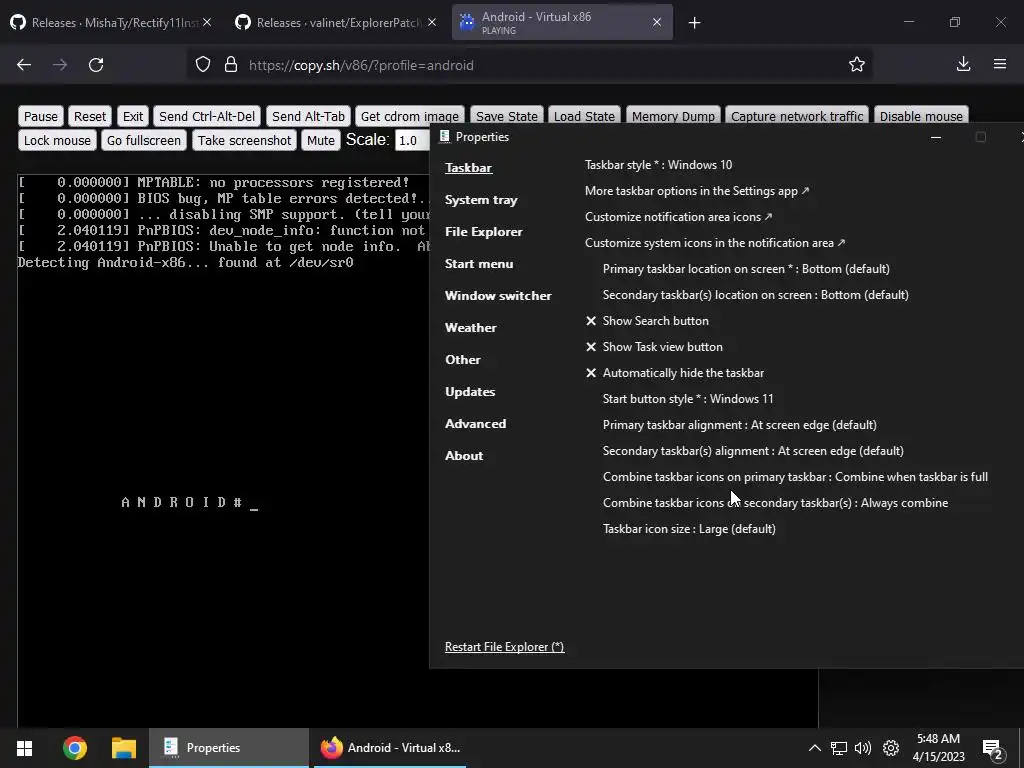1024x768 pixels.
Task: Open the Other section
Action: tap(462, 360)
